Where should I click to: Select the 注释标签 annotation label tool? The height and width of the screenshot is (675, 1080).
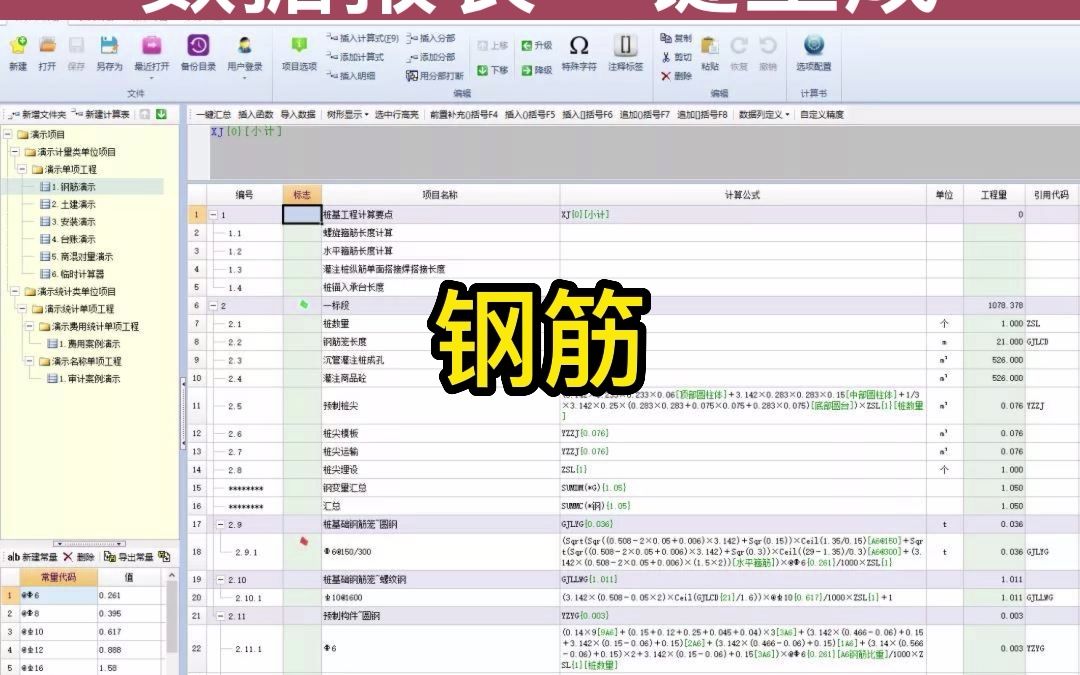tap(625, 55)
